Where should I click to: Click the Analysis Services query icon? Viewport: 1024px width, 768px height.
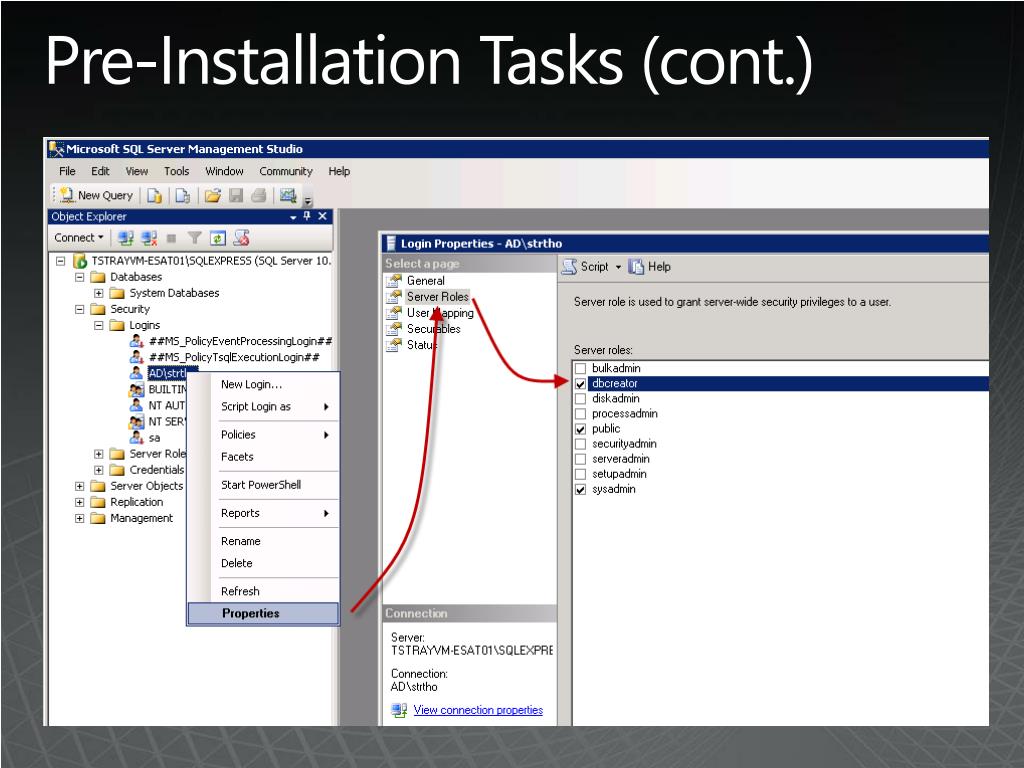(183, 195)
